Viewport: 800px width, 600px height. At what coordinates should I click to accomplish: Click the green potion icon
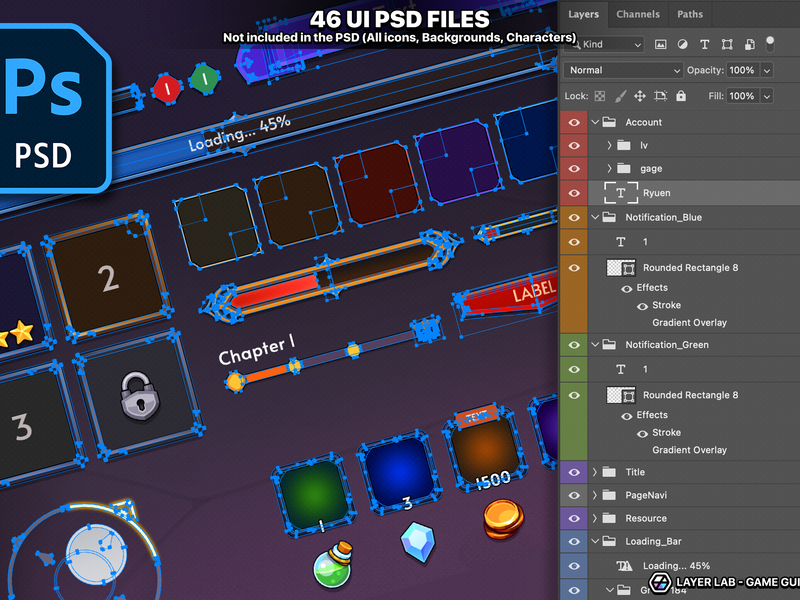[333, 564]
